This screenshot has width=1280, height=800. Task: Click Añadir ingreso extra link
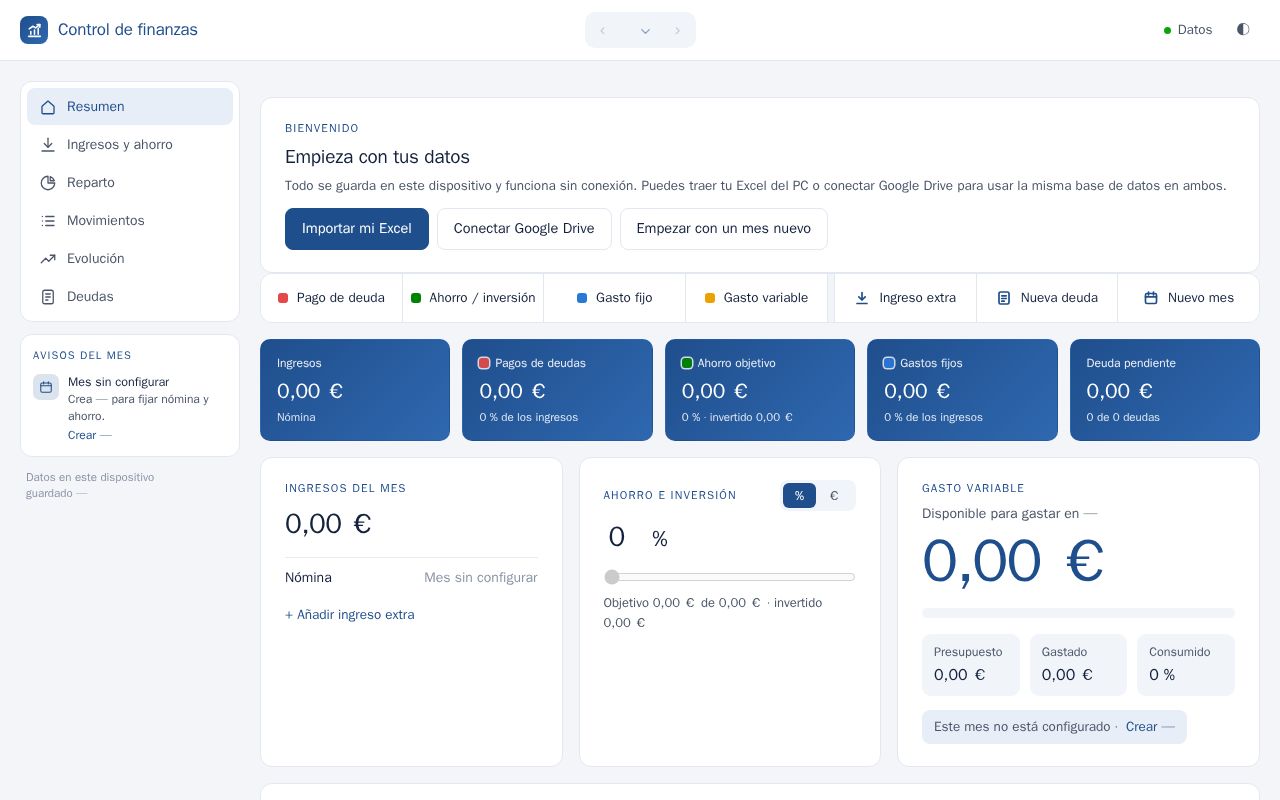click(350, 615)
